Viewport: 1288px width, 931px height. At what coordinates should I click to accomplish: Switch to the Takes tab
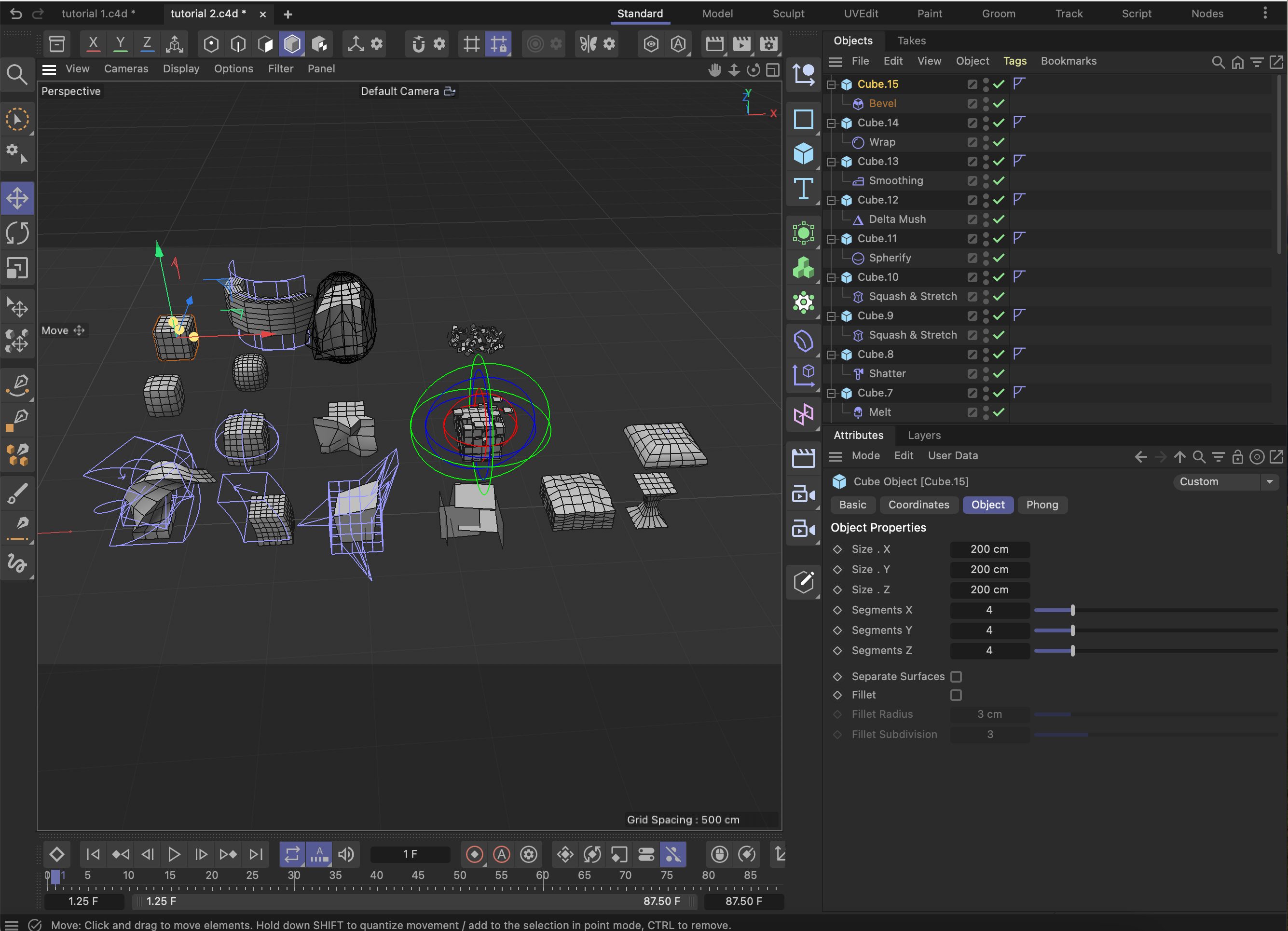click(911, 41)
